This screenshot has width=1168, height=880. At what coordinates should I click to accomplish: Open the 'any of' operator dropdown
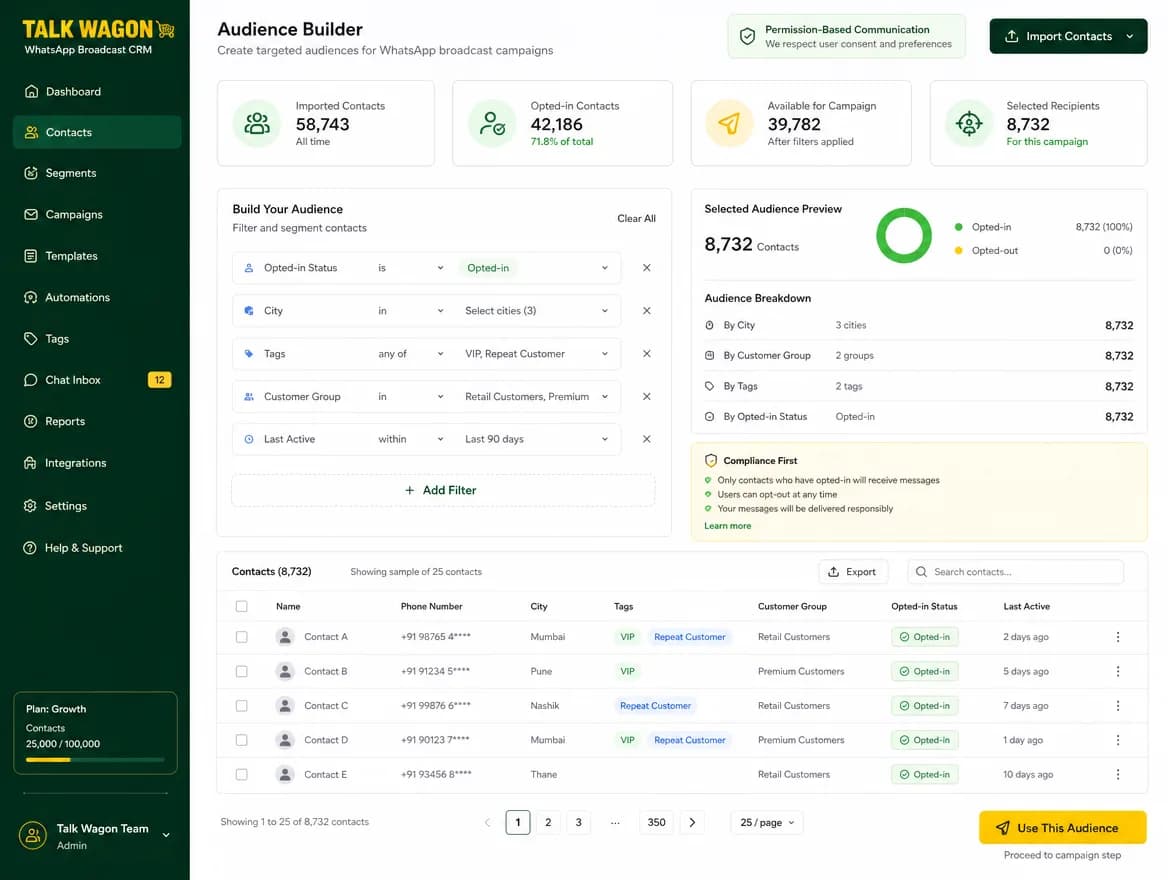click(410, 354)
